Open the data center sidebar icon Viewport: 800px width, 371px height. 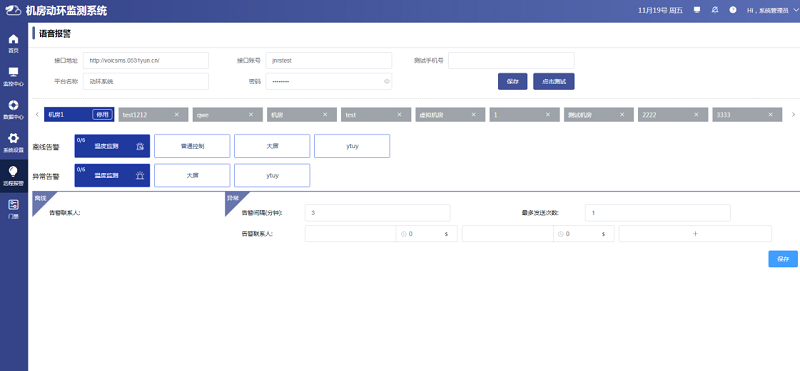pos(14,105)
